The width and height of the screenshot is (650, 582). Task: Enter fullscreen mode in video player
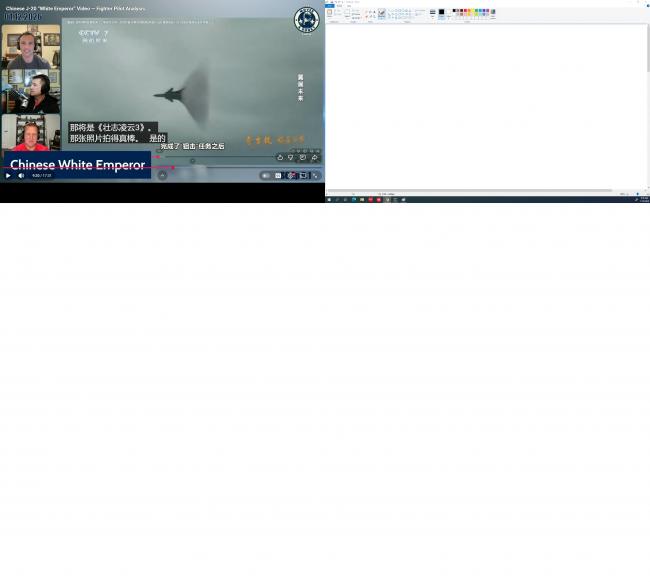[315, 175]
